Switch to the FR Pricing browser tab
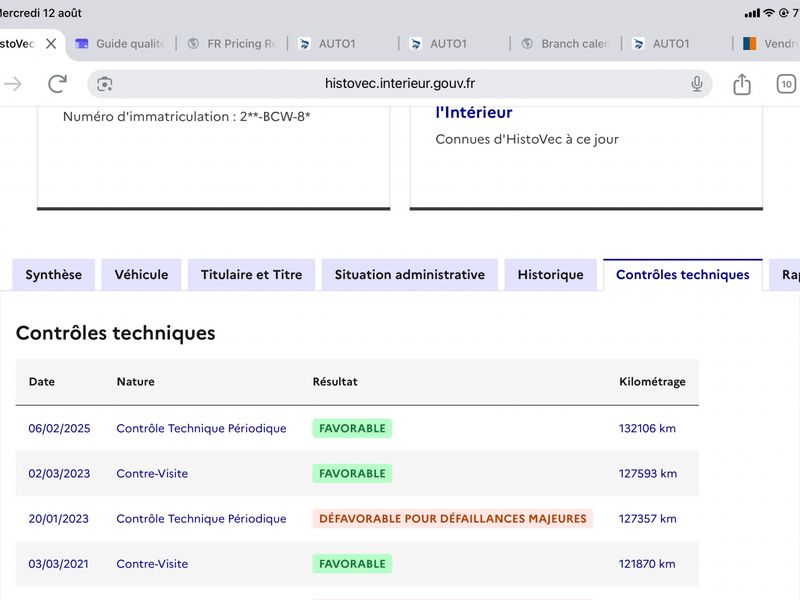Viewport: 800px width, 600px height. pyautogui.click(x=232, y=44)
